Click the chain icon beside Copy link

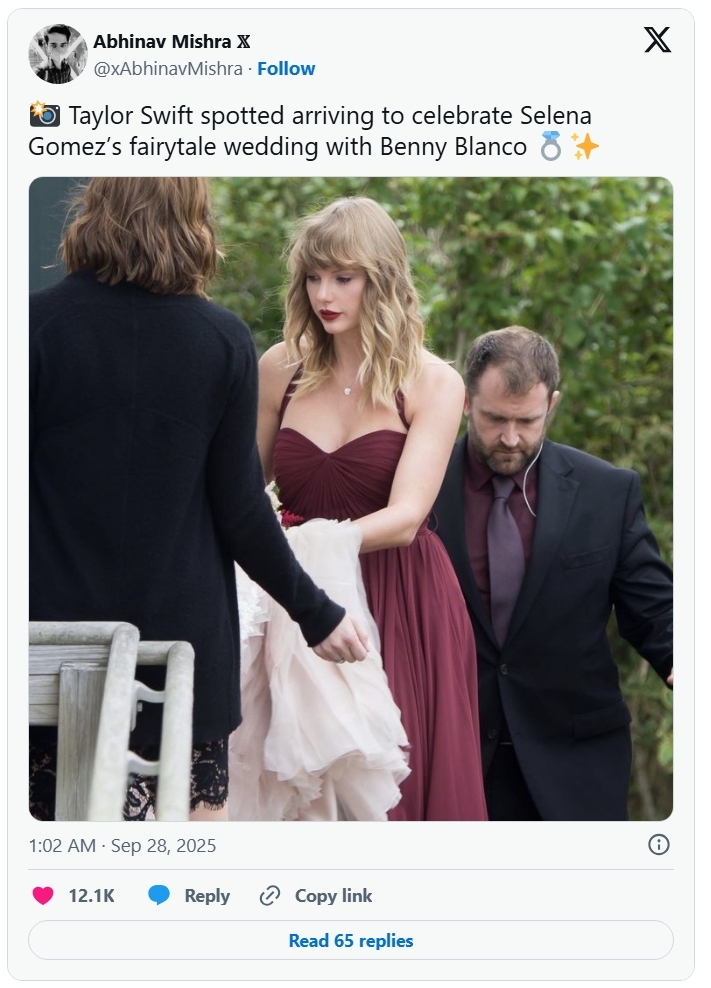pyautogui.click(x=269, y=896)
